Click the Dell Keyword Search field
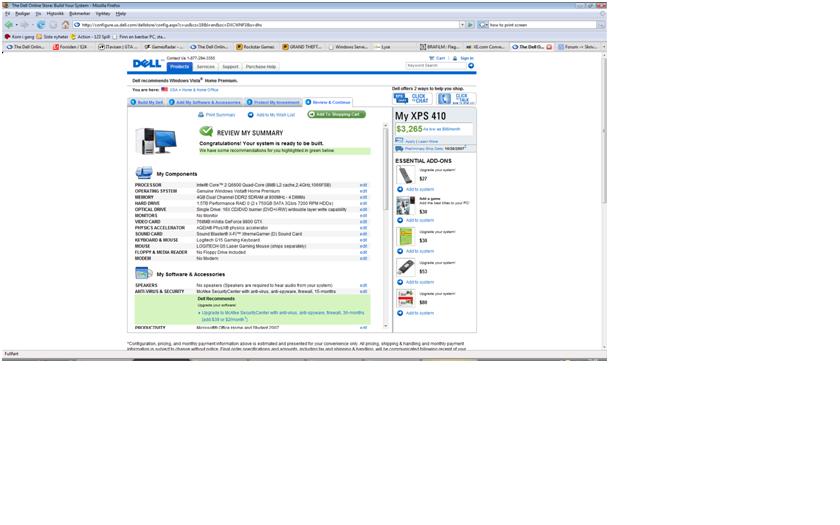This screenshot has height=525, width=840. (436, 65)
